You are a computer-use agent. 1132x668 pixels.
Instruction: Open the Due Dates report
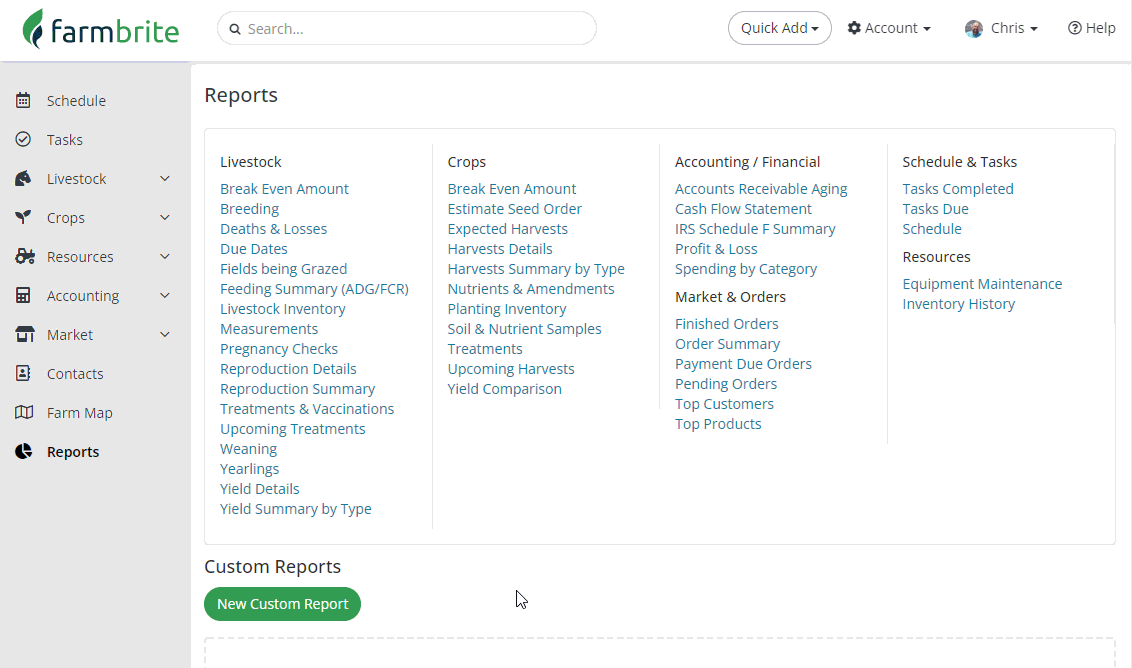coord(253,248)
